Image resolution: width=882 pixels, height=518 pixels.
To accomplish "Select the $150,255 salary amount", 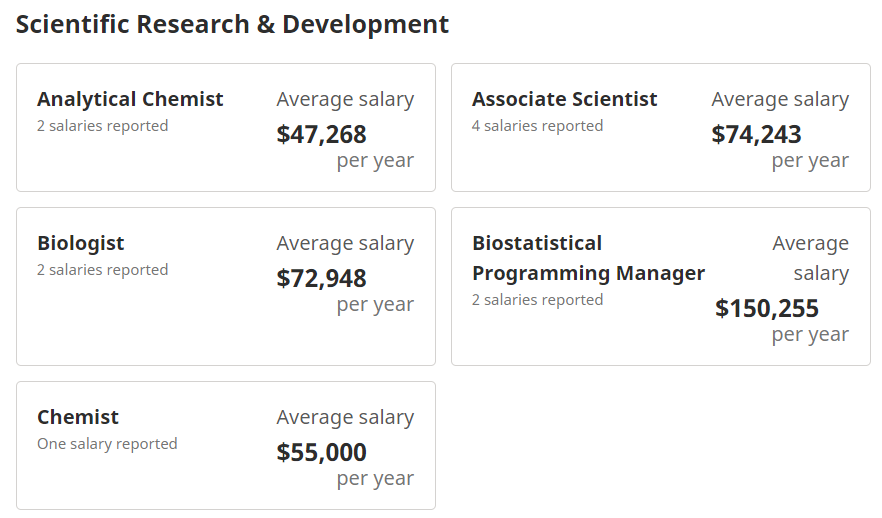I will [x=767, y=308].
